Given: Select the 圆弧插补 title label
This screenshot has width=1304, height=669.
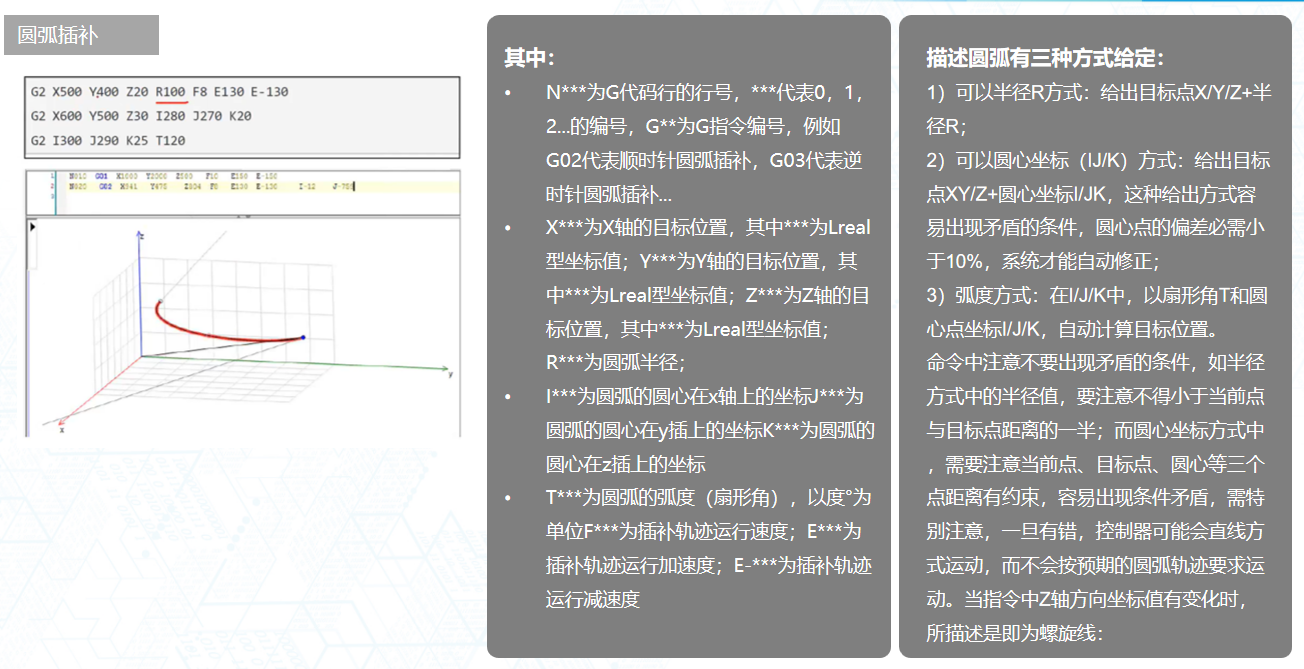Looking at the screenshot, I should [x=57, y=34].
